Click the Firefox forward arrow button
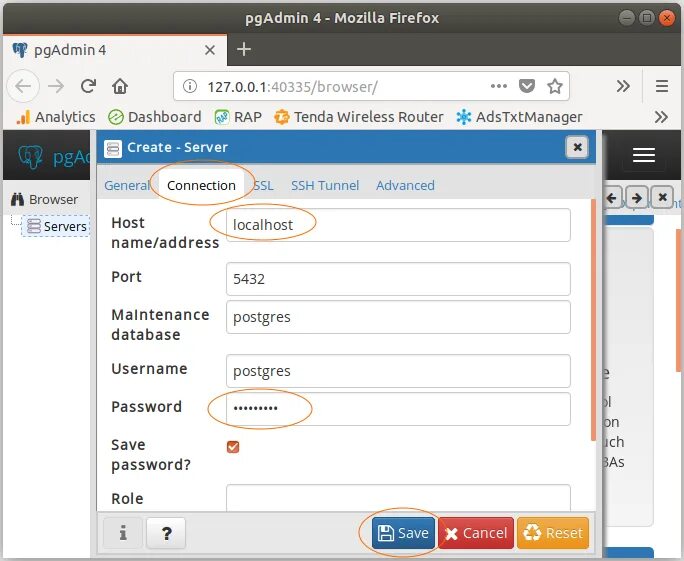Viewport: 684px width, 561px height. [56, 86]
